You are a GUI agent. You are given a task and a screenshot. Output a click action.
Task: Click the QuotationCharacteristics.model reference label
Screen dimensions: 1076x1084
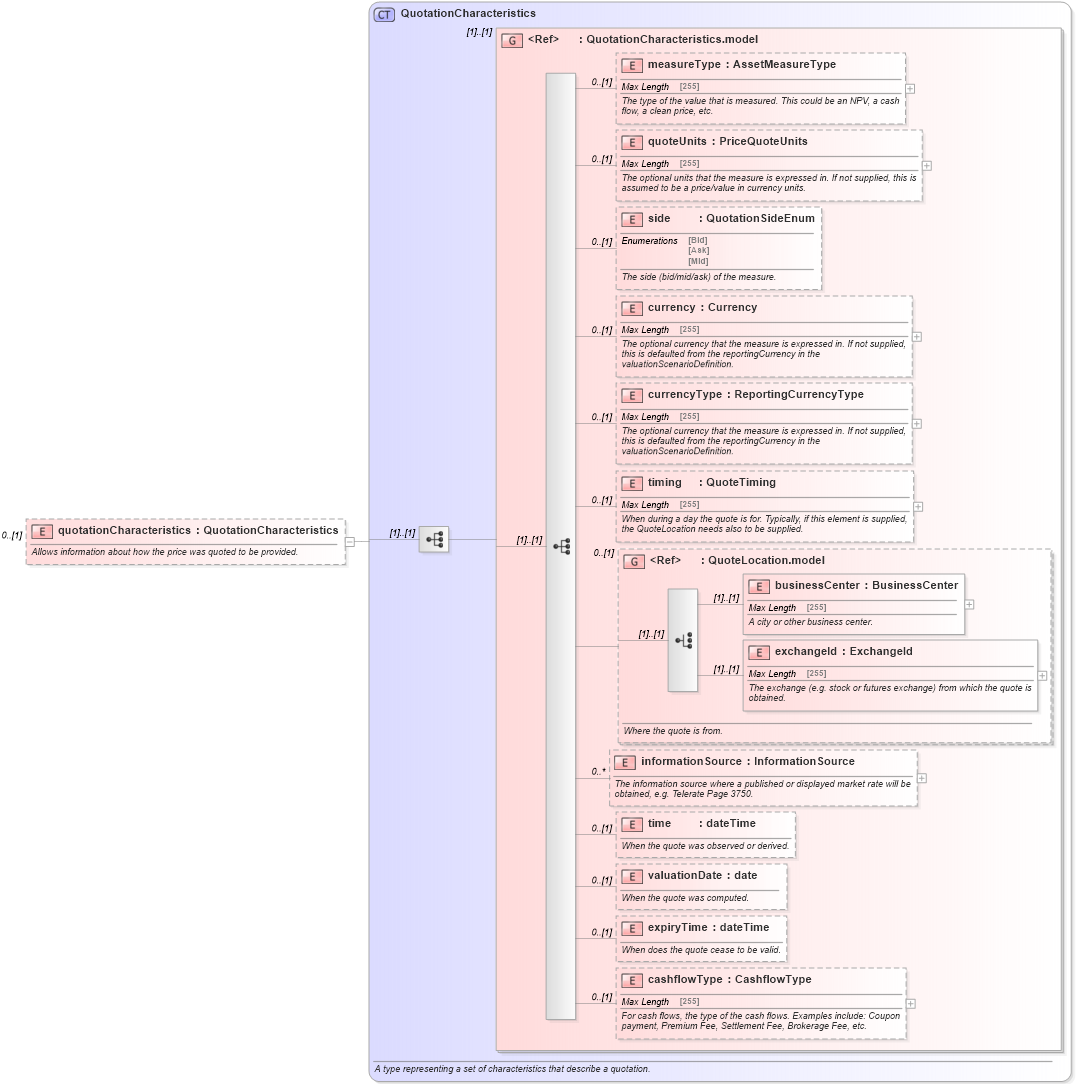click(672, 39)
